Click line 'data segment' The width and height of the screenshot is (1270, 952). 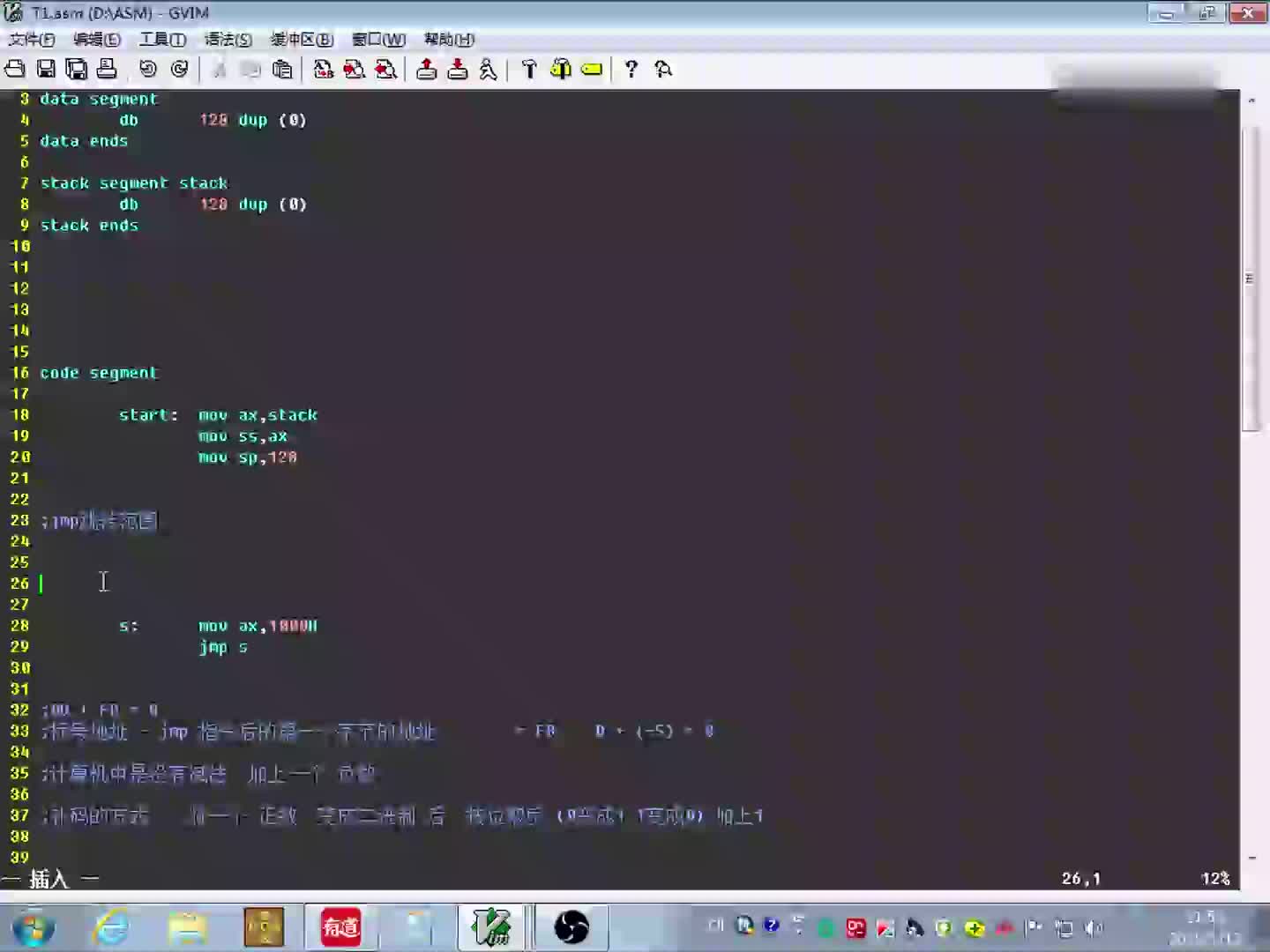point(99,99)
